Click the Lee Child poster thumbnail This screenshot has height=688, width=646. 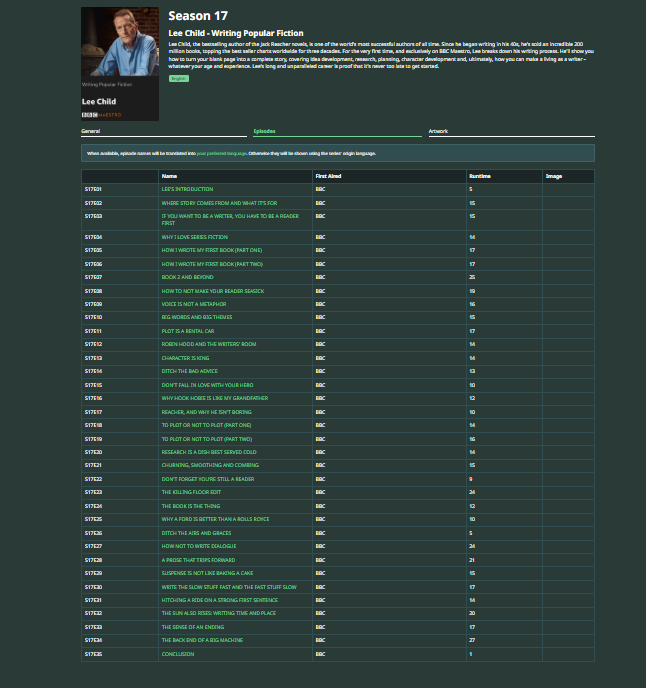click(x=120, y=64)
